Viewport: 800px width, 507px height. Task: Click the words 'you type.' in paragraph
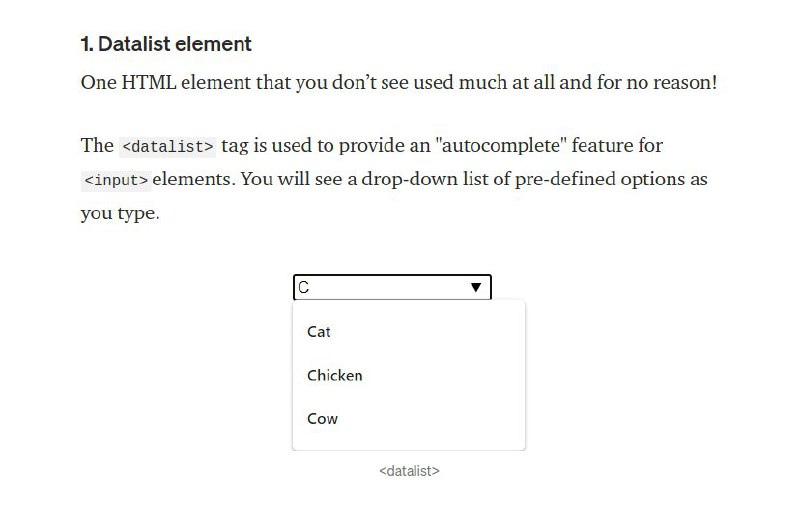(x=119, y=214)
